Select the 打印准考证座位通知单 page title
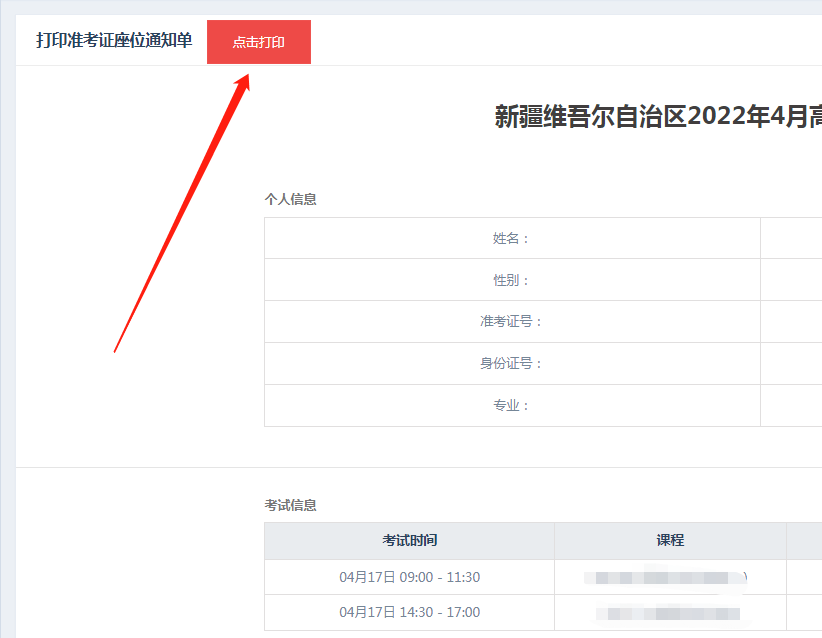The height and width of the screenshot is (638, 822). (x=114, y=41)
